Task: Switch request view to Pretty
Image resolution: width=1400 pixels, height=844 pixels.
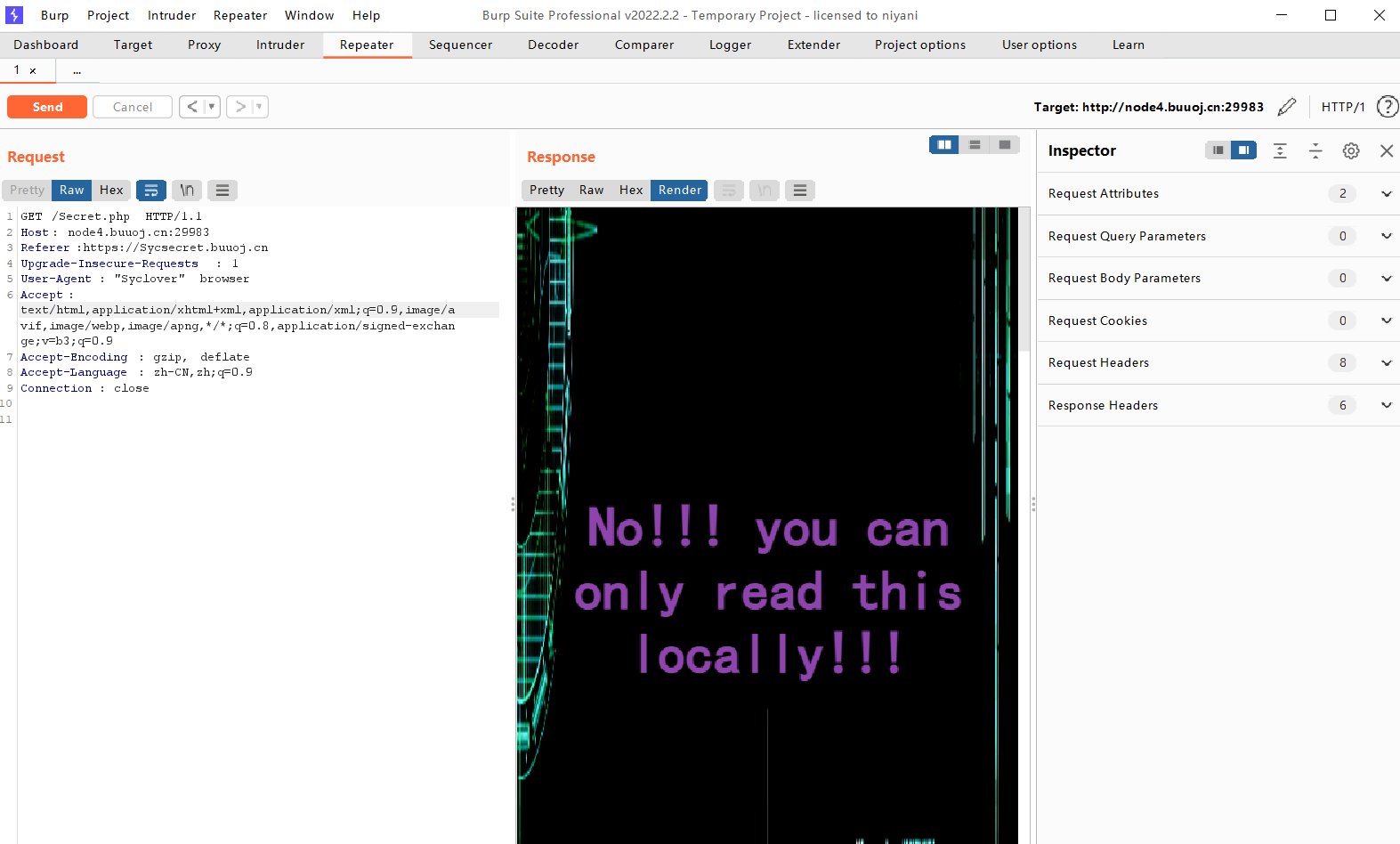Action: point(27,190)
